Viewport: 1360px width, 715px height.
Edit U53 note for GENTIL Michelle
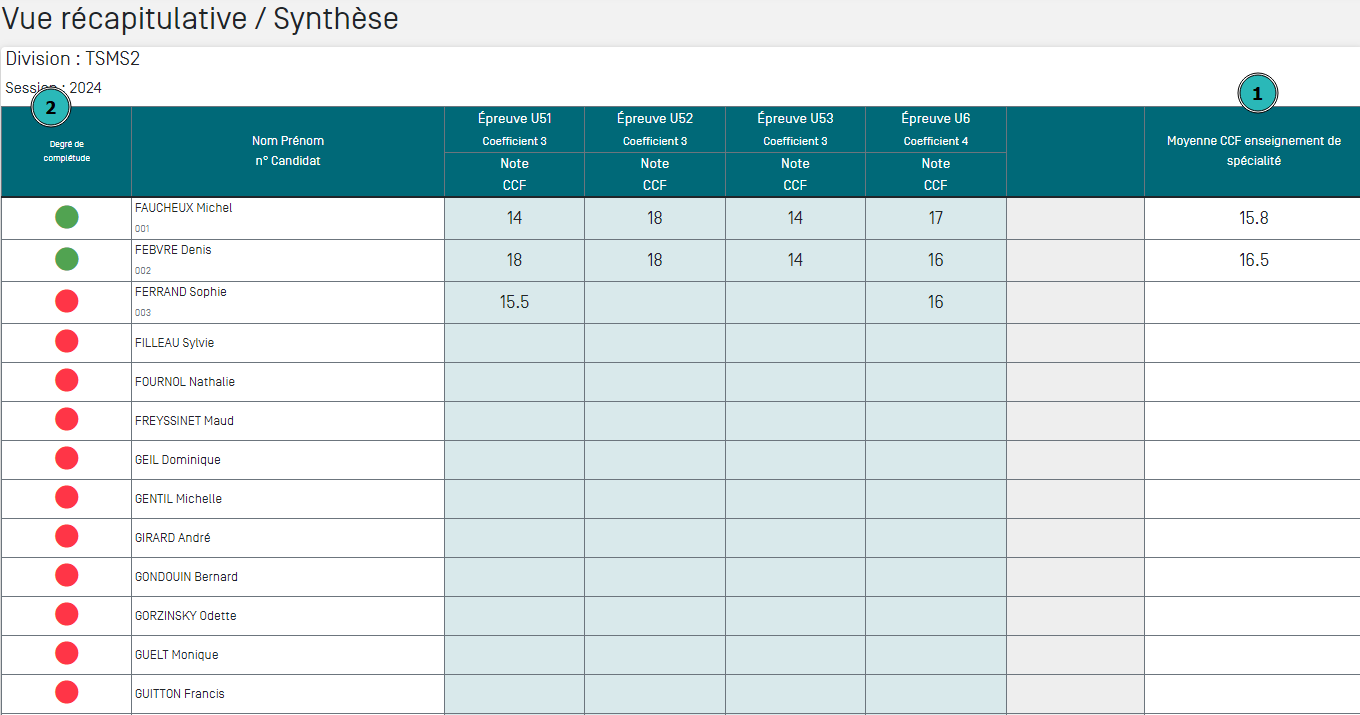point(795,499)
